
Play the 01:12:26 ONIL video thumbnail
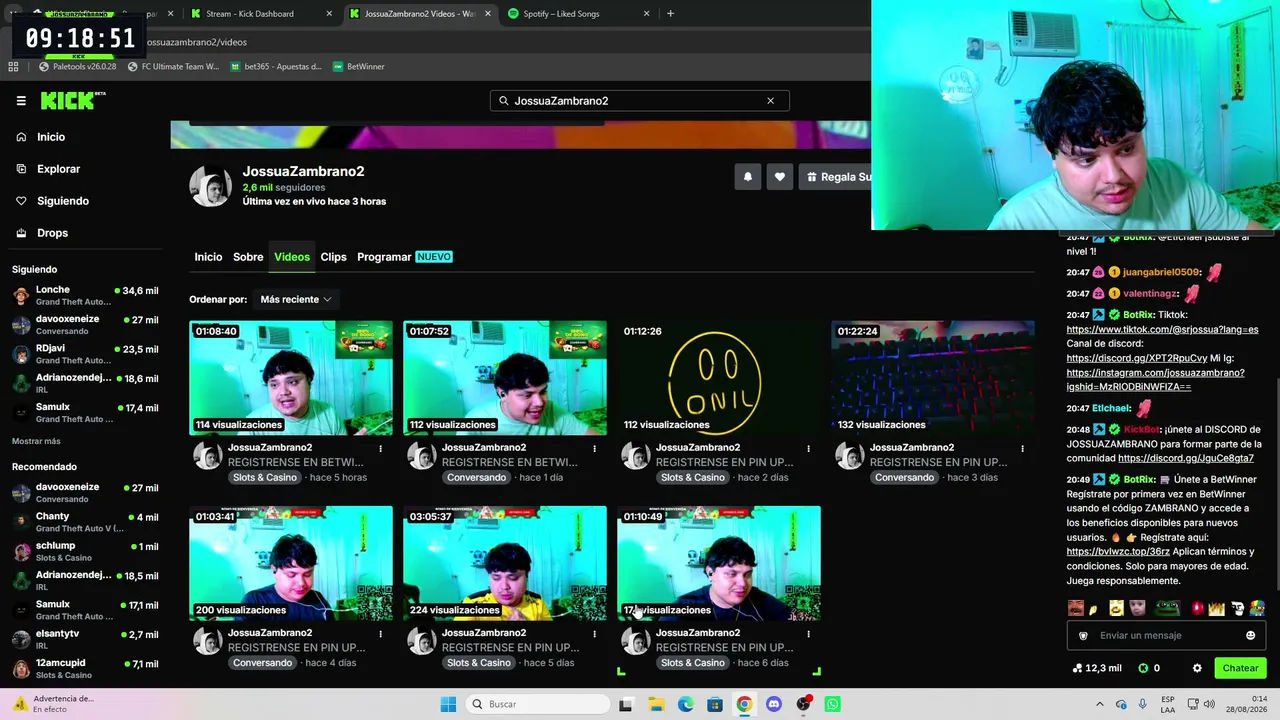(719, 378)
